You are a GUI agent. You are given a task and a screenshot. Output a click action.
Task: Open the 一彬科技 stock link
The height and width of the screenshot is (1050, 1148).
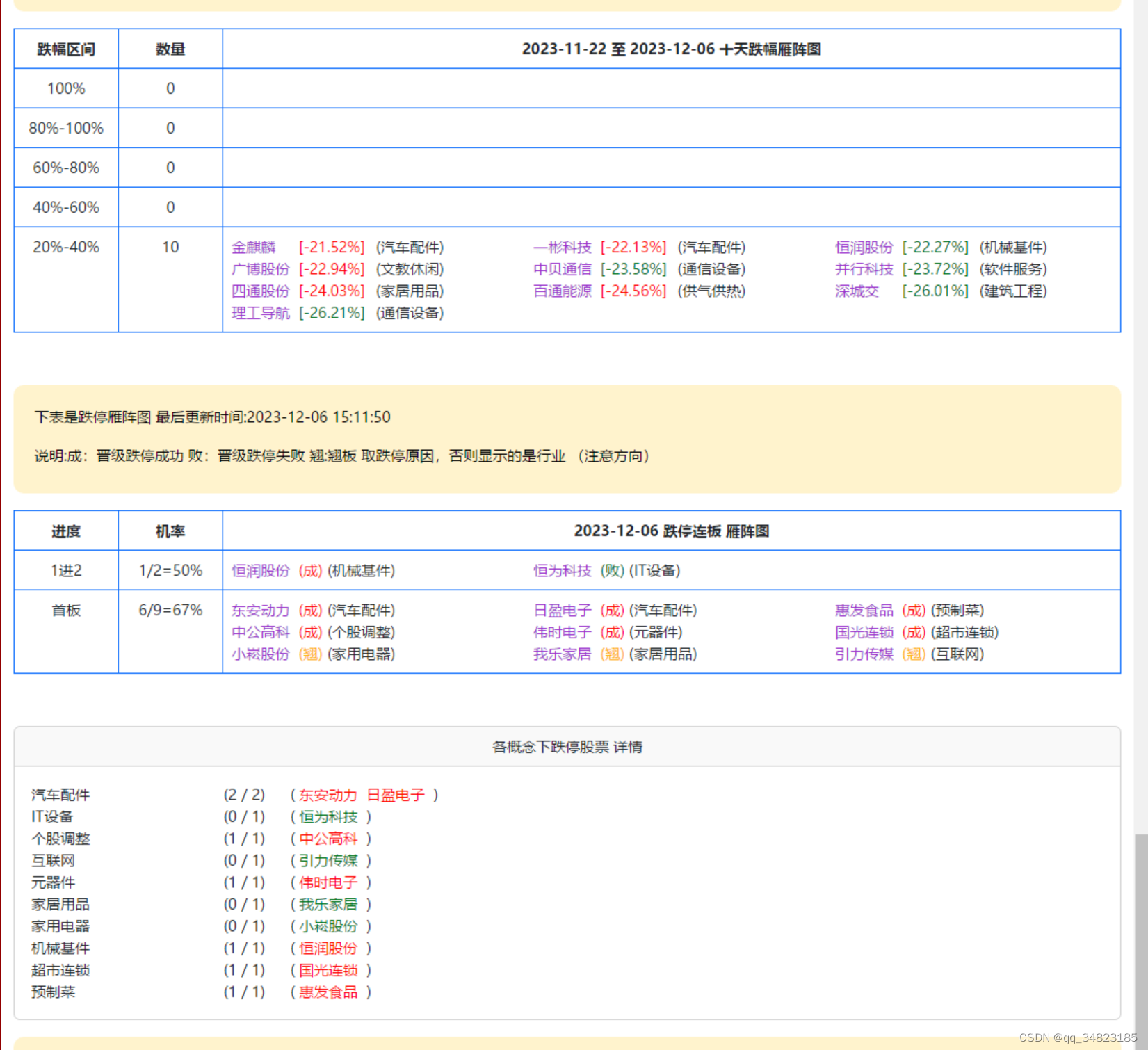(562, 248)
